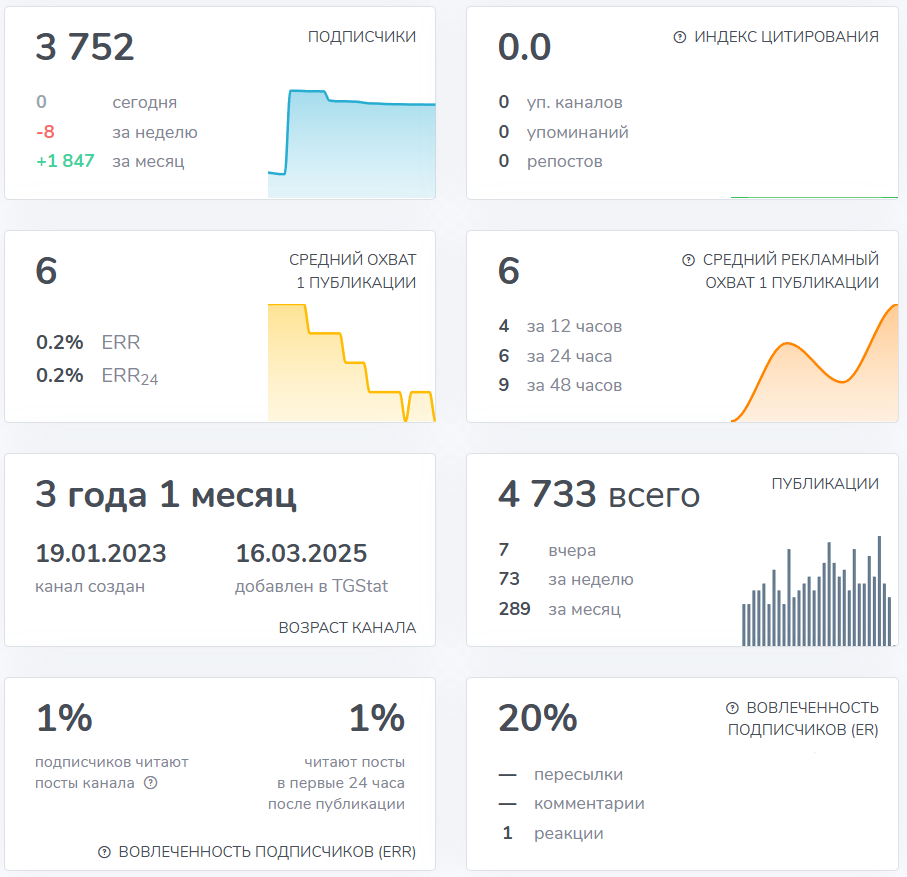The height and width of the screenshot is (877, 907).
Task: Open help icon for ВОВЛЕЧЕННОСТЬ ПОДПИСЧИКОВ (ERR)
Action: coord(104,852)
